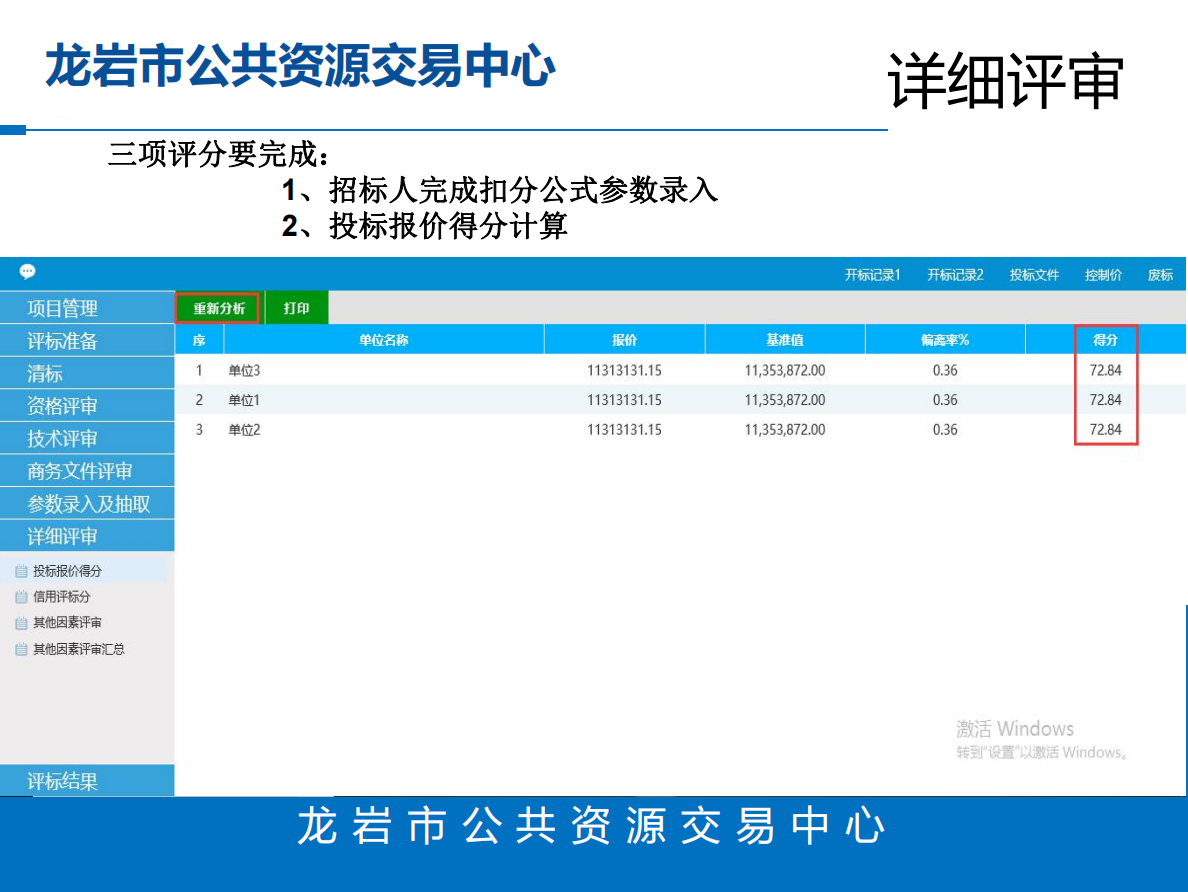Screen dimensions: 1188x892
Task: Open the 清标 sidebar section
Action: pos(87,374)
